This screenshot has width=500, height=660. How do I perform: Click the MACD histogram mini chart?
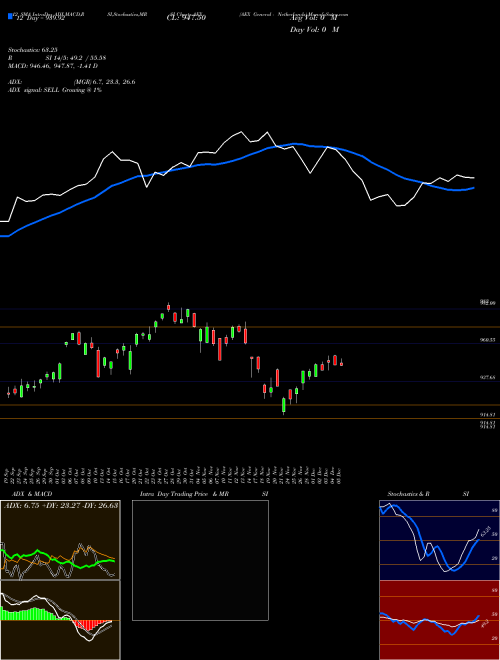(x=60, y=620)
